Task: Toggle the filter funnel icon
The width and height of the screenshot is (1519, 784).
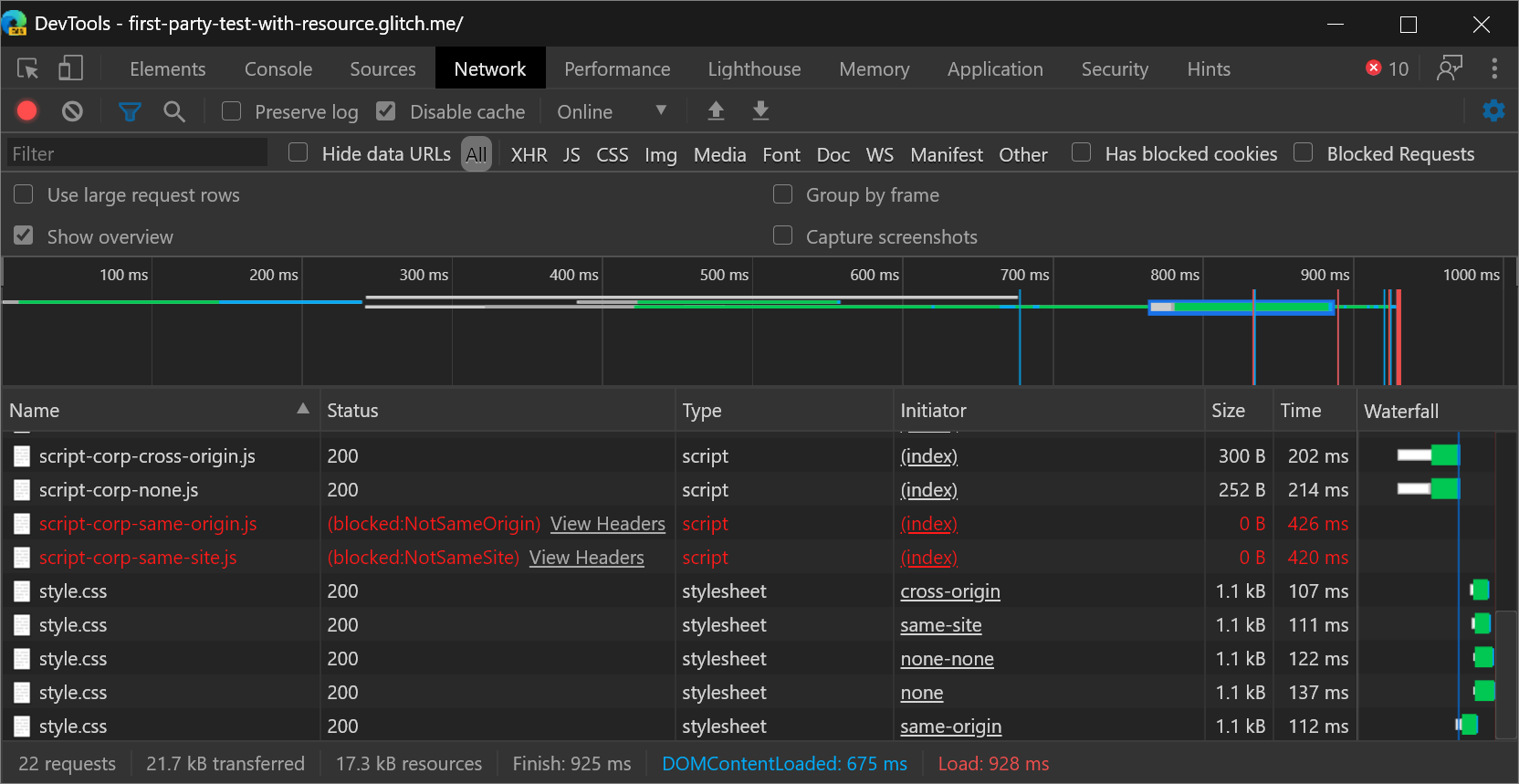Action: pos(130,111)
